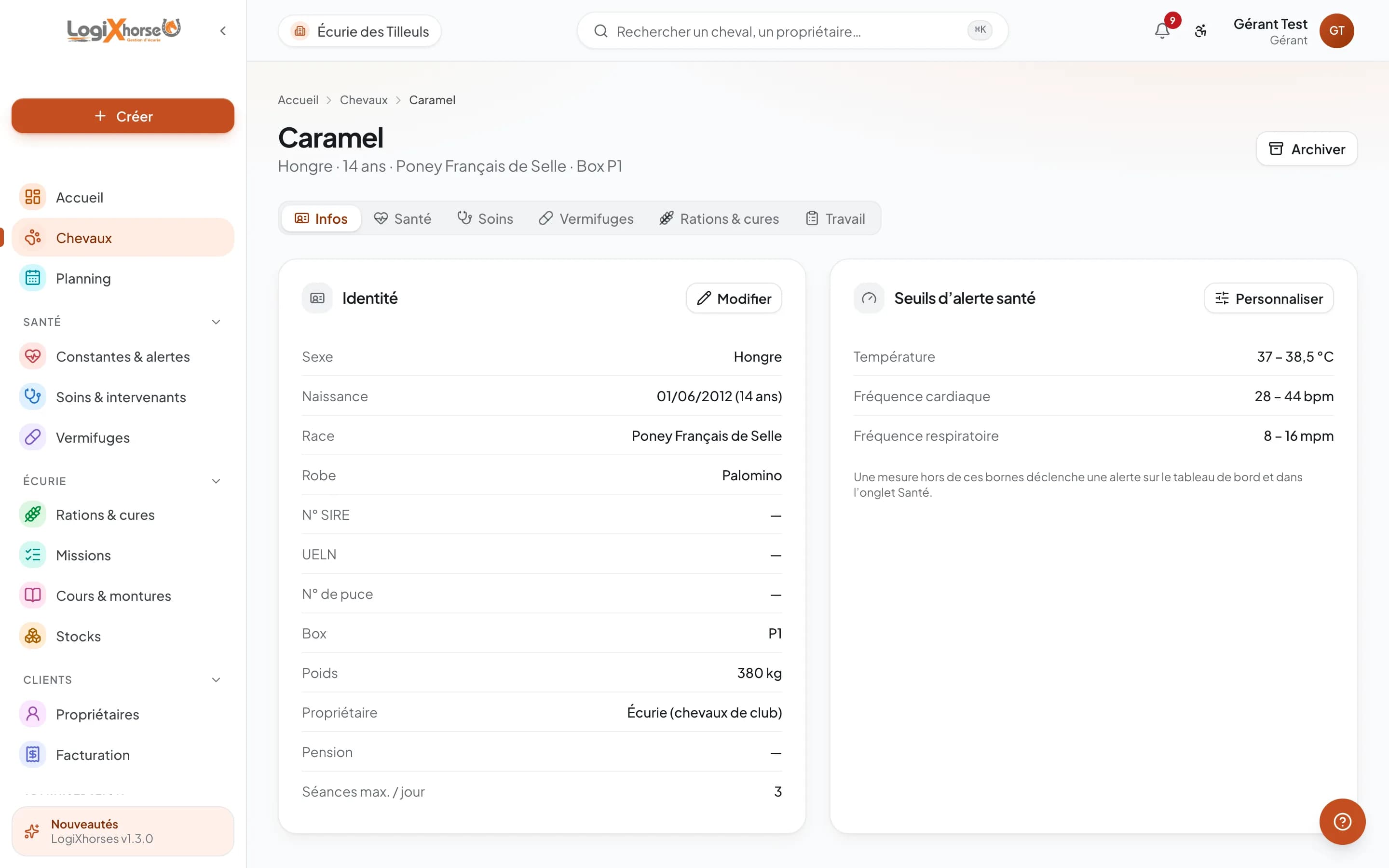This screenshot has height=868, width=1389.
Task: Click the Température range 37 – 38,5 °C
Action: pos(1295,356)
